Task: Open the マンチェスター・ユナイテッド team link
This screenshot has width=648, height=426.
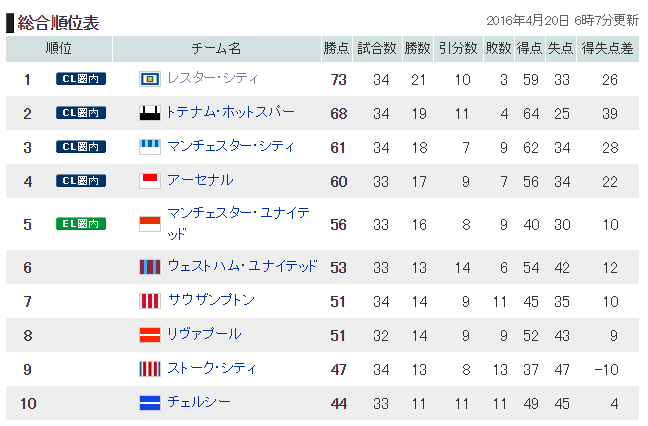Action: point(238,223)
